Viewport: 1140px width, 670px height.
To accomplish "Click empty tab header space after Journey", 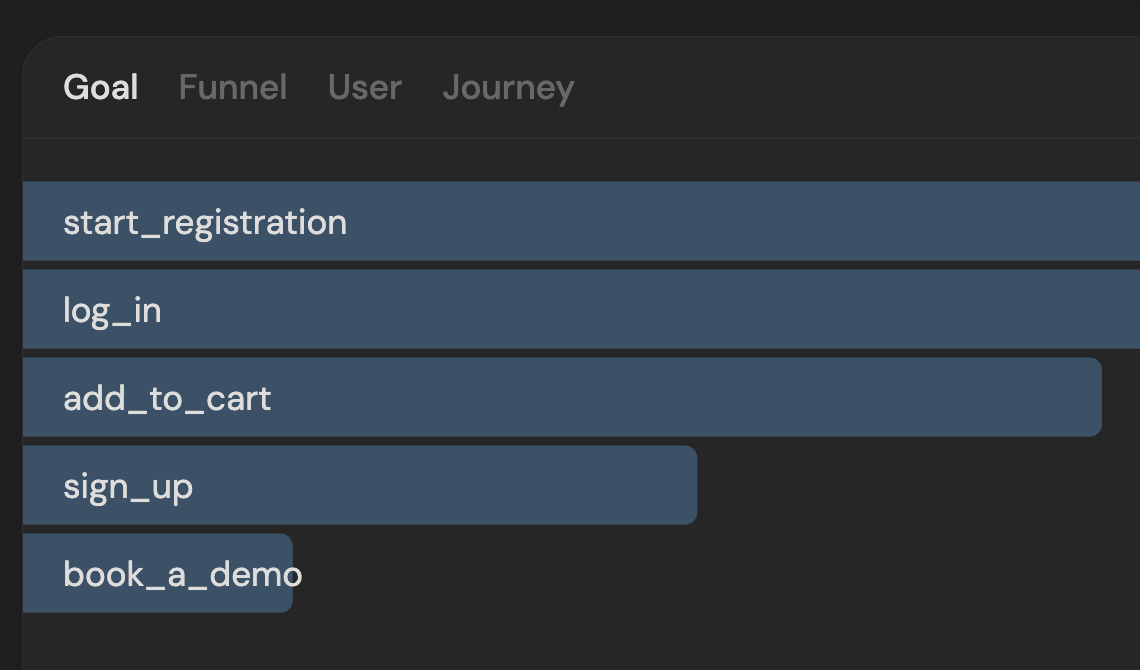I will 858,87.
